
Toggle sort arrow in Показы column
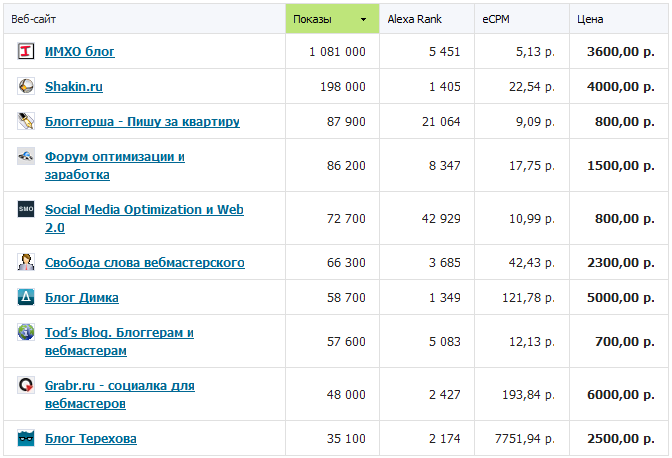362,19
